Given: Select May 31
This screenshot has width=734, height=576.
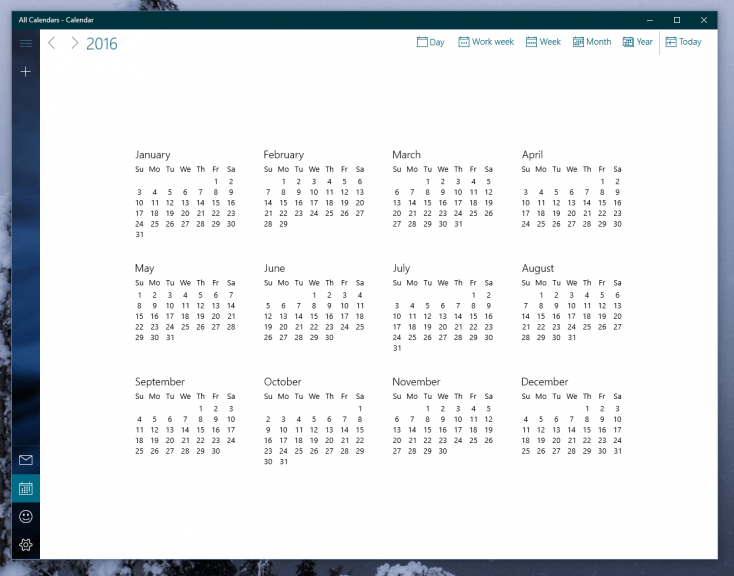Looking at the screenshot, I should (x=170, y=337).
